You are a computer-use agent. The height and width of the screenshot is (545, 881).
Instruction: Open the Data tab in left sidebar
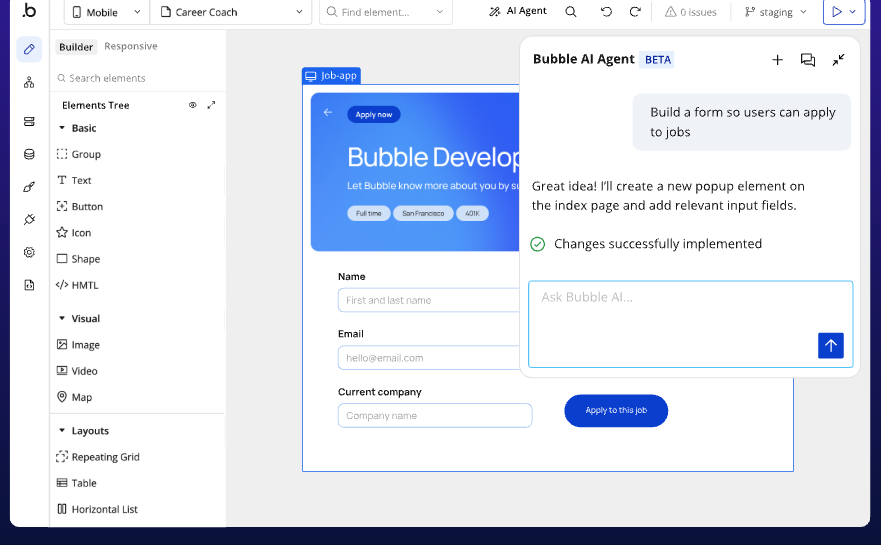tap(29, 154)
